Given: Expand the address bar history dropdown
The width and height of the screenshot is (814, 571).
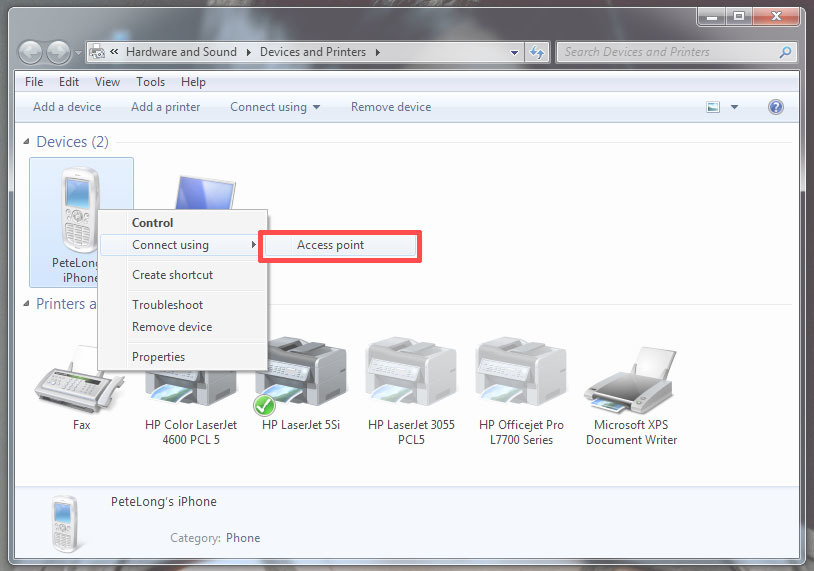Looking at the screenshot, I should pyautogui.click(x=514, y=52).
